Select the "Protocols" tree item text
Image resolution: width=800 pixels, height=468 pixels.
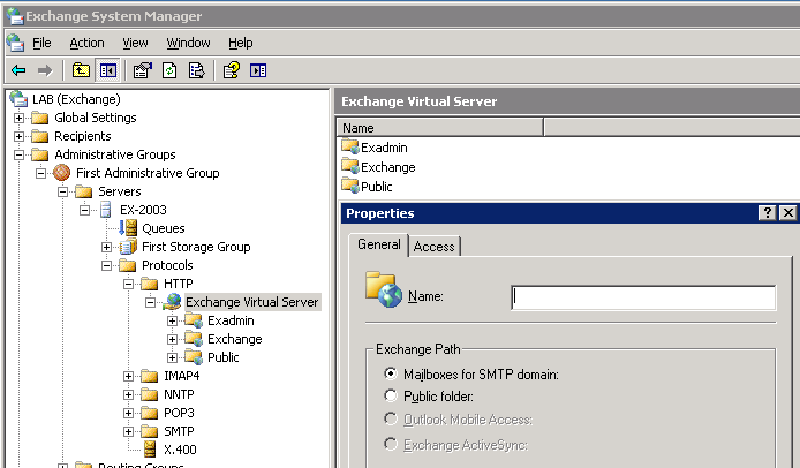click(x=167, y=265)
